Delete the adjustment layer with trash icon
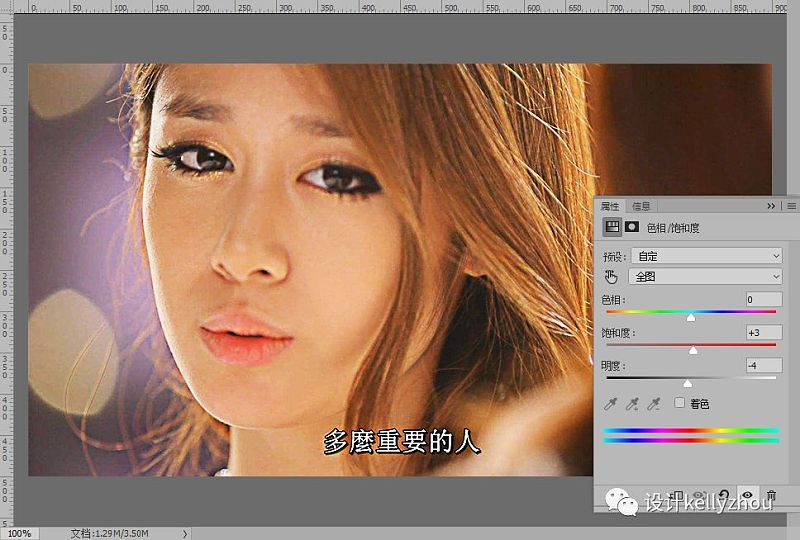Viewport: 800px width, 540px height. point(771,495)
